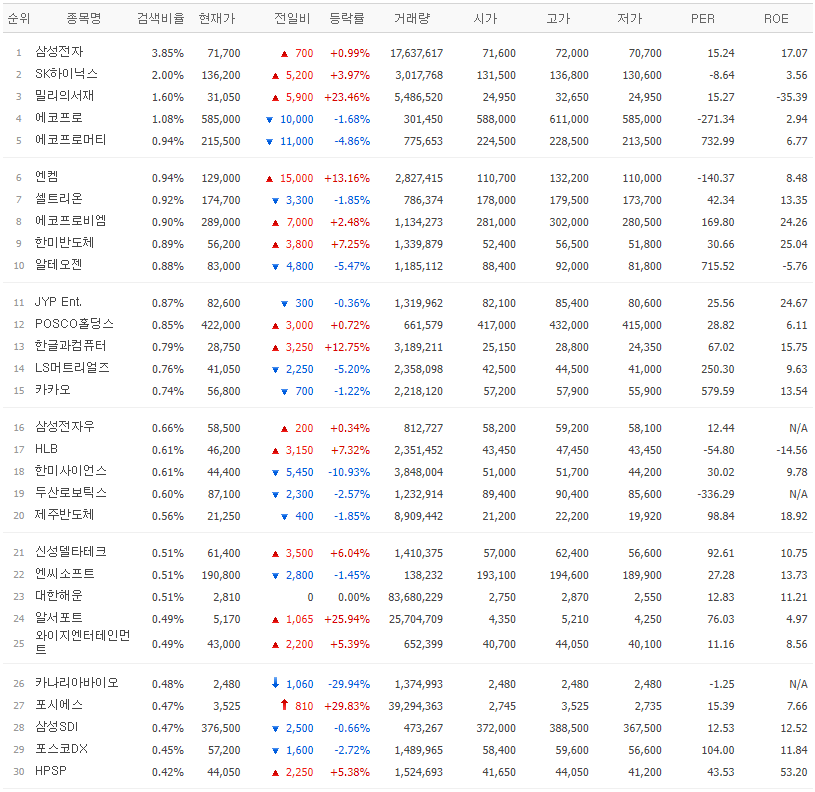
Task: Click 알서포트 change rate +25.94%
Action: [347, 619]
